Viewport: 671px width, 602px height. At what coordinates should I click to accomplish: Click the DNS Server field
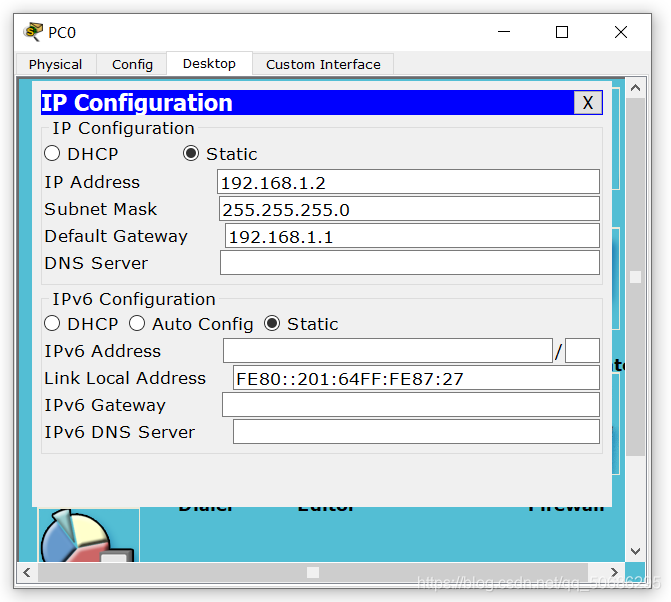410,263
